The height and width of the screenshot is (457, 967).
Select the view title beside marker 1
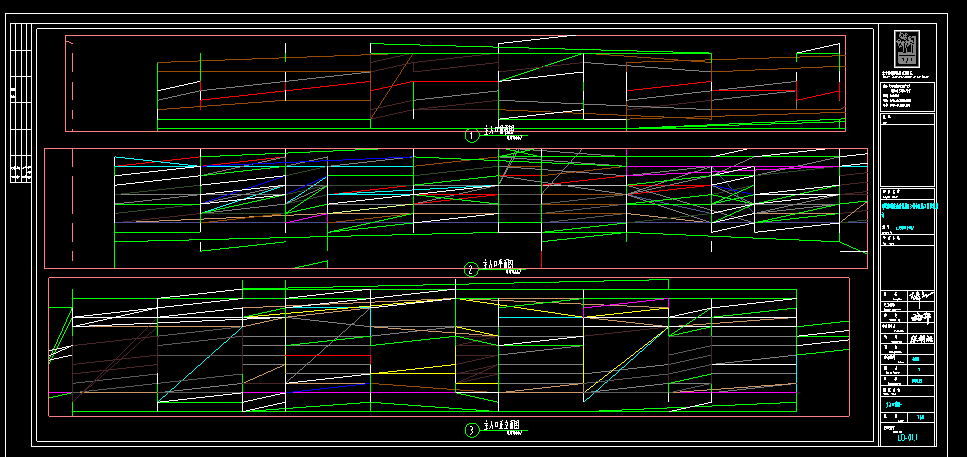[x=499, y=132]
